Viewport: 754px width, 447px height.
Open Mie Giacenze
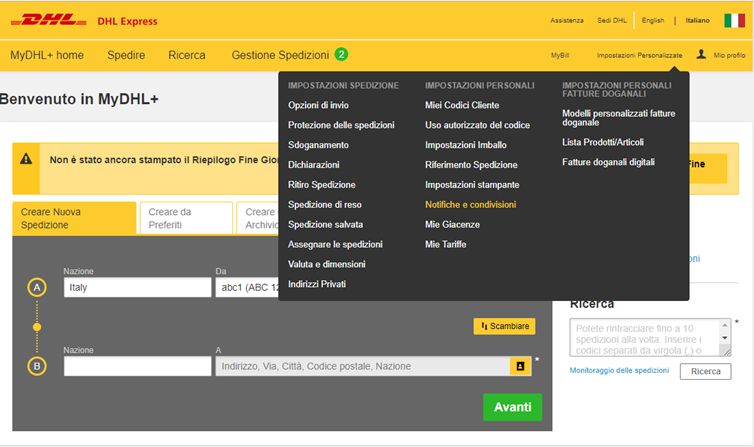452,224
